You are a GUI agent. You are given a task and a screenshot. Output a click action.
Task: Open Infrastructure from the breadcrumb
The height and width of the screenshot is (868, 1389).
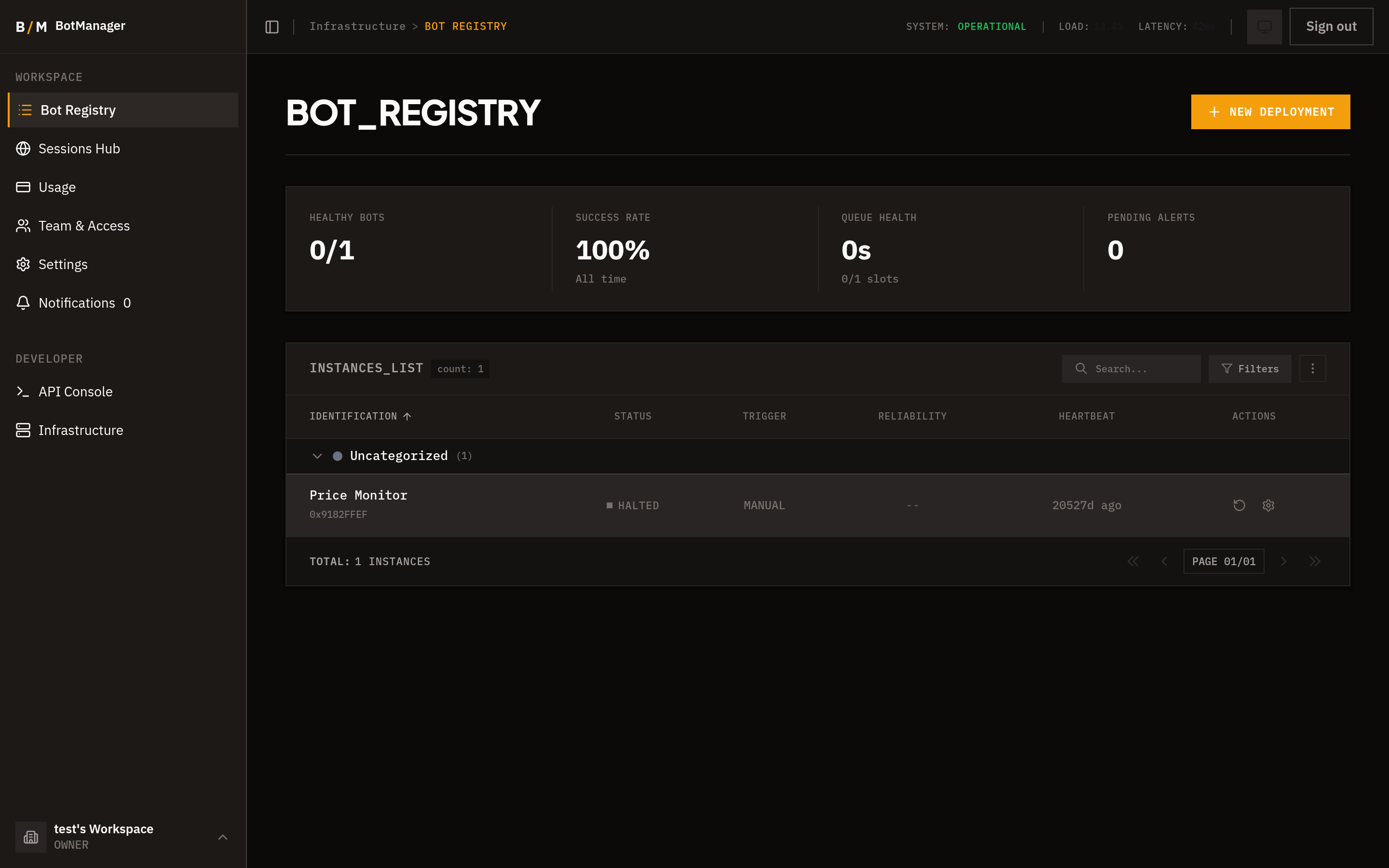tap(357, 26)
